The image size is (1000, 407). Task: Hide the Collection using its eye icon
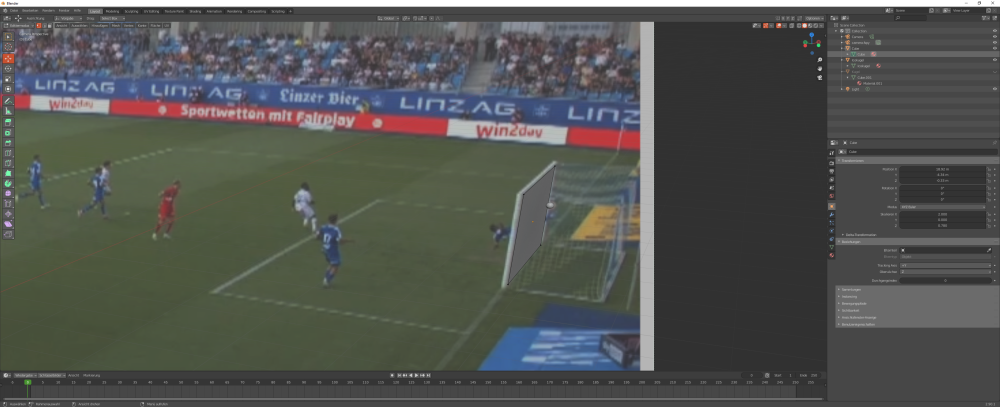point(994,31)
